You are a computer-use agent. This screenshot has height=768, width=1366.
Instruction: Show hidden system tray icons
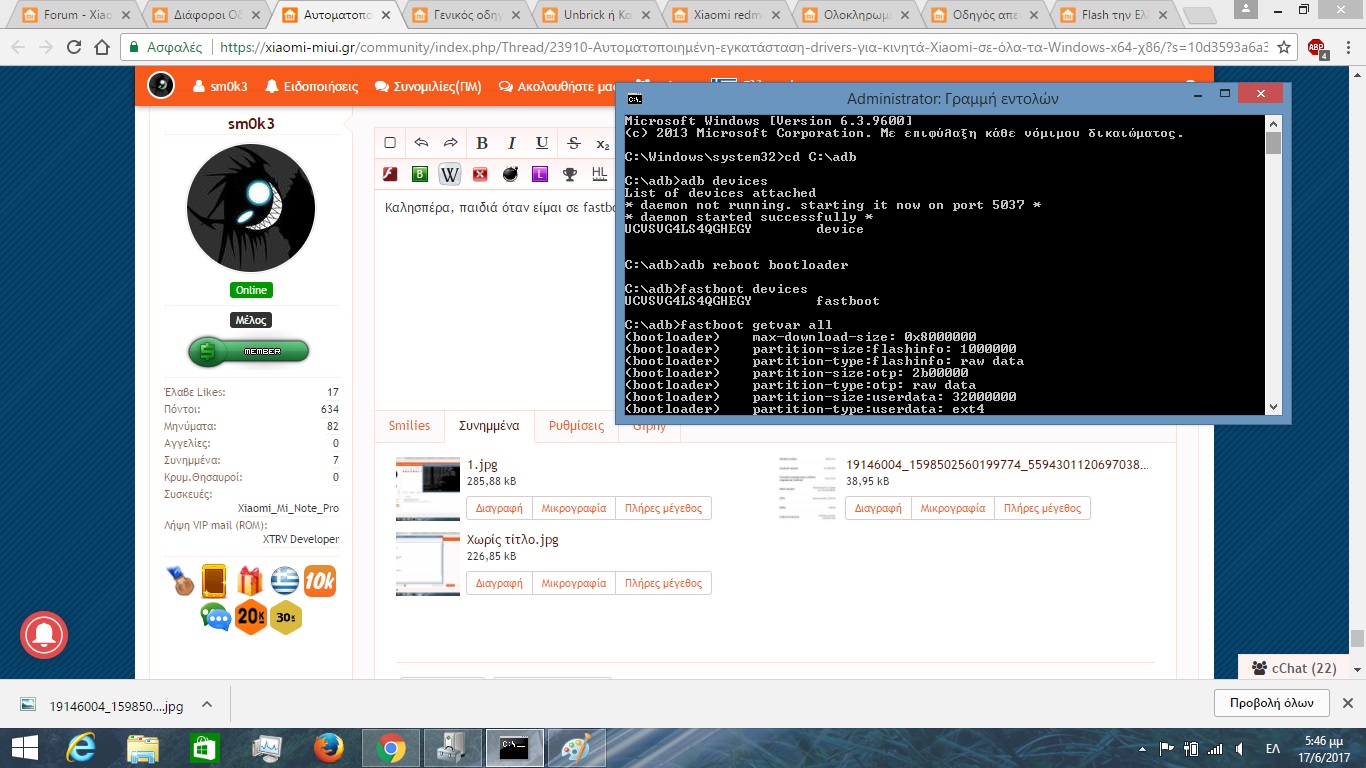click(1142, 748)
